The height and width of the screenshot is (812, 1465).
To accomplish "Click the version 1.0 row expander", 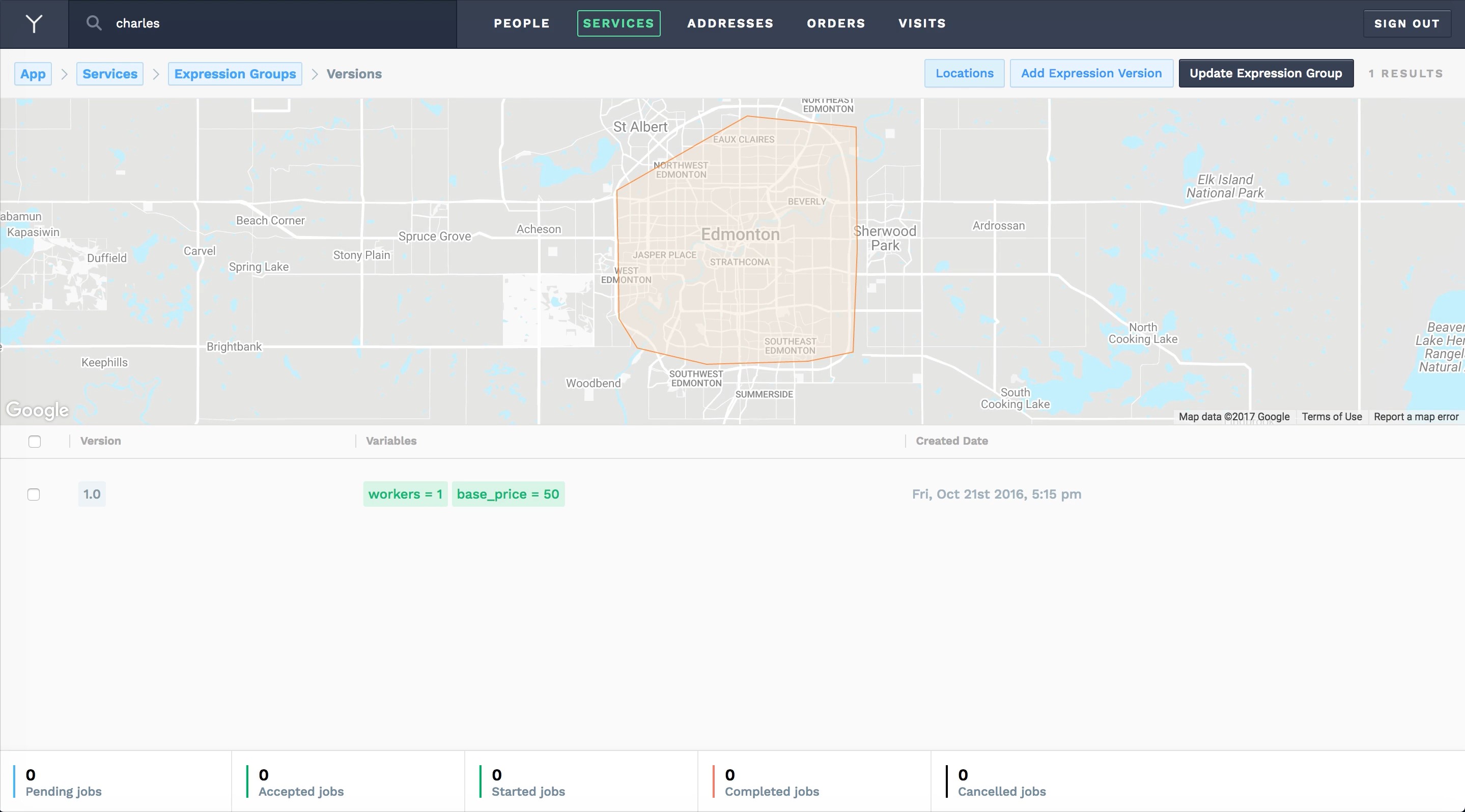I will pos(91,494).
